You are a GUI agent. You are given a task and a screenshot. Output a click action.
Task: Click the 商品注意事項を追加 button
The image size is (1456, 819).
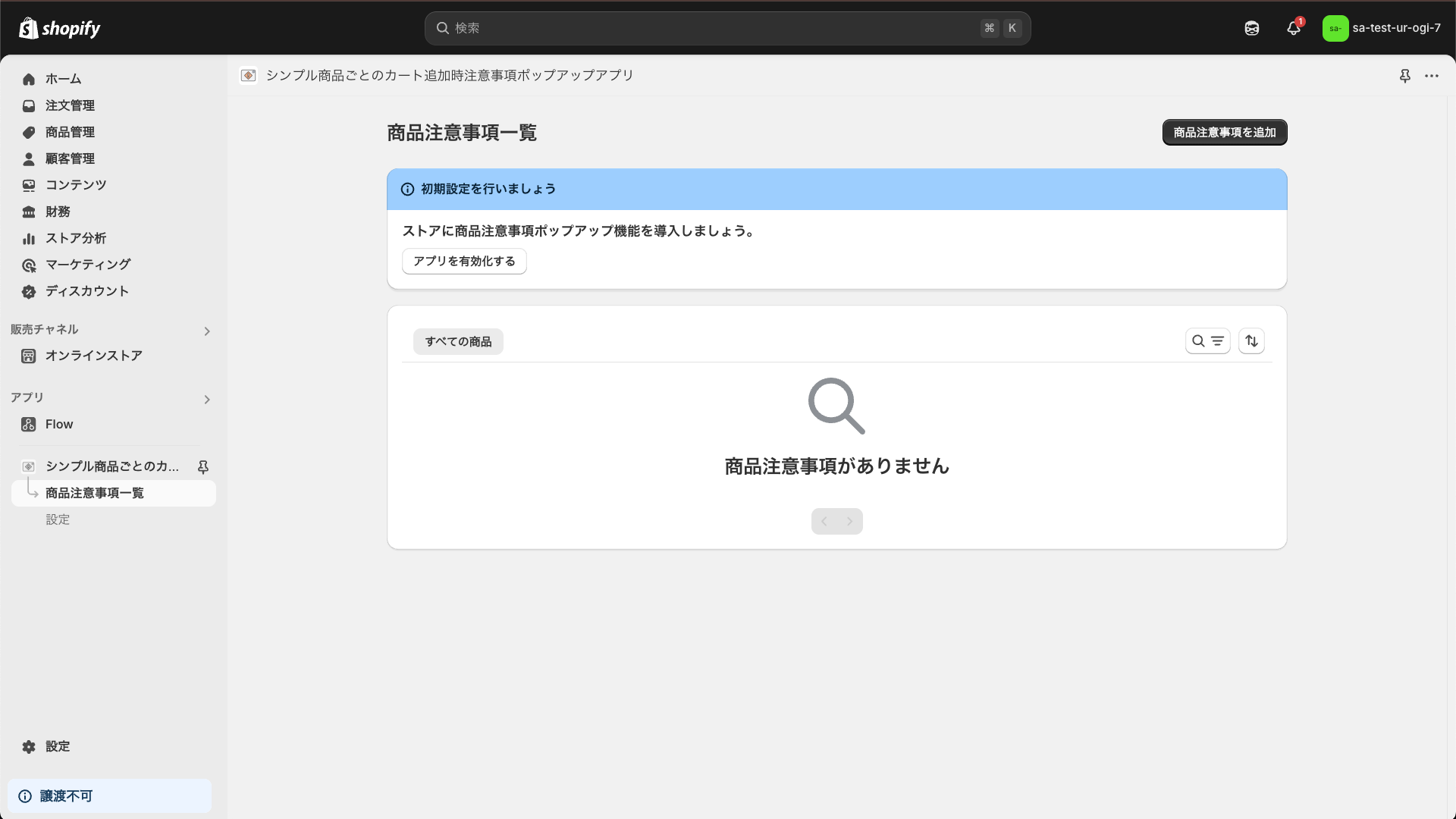(x=1224, y=132)
